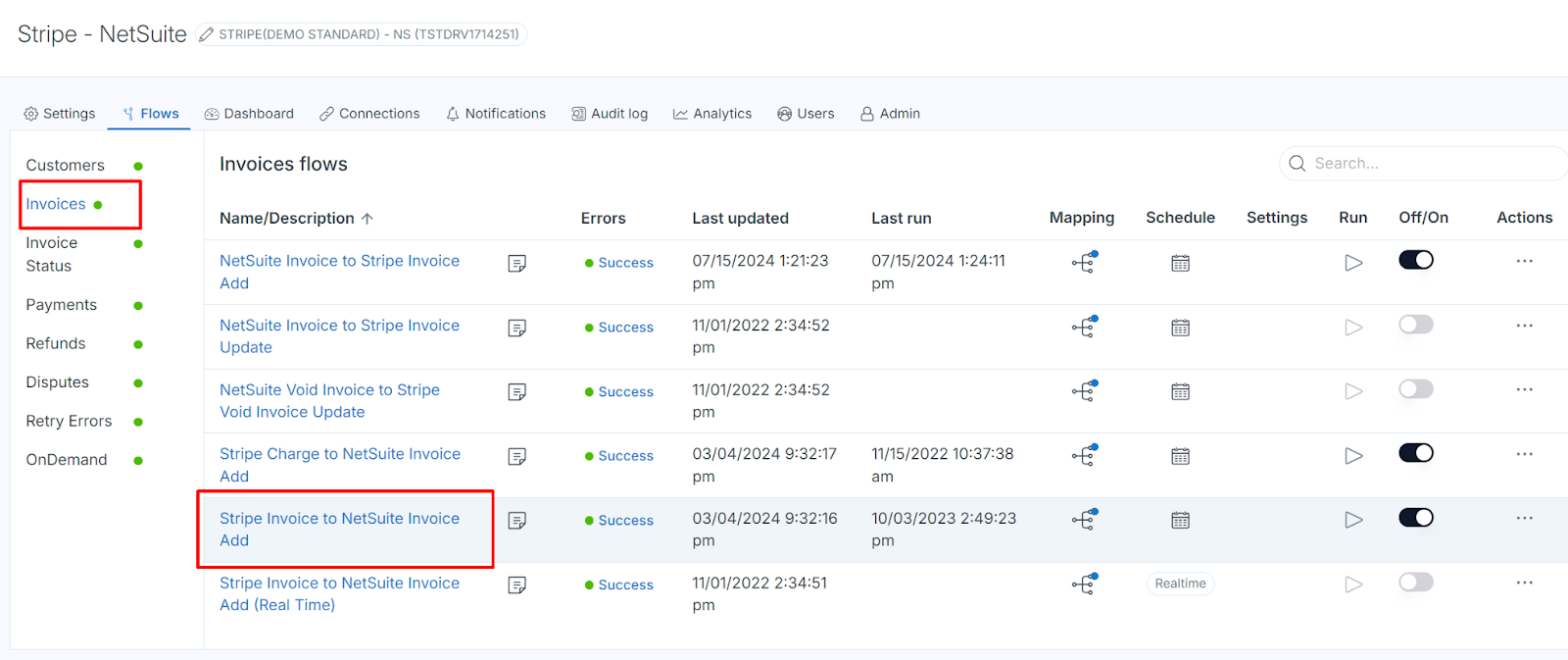Turn off NetSuite Invoice to Stripe Invoice Add flow
Viewport: 1568px width, 660px height.
point(1416,260)
